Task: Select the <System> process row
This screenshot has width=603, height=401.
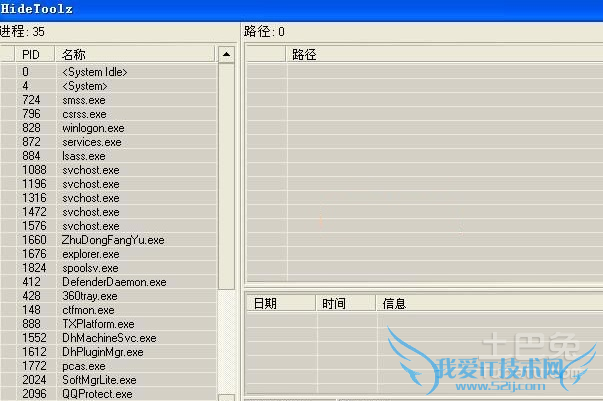Action: click(108, 86)
